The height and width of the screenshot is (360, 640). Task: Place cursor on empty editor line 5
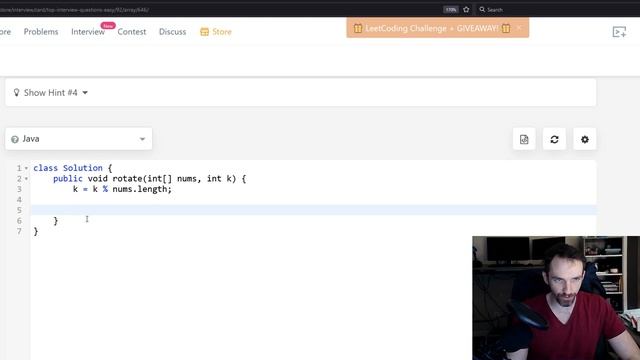[313, 210]
